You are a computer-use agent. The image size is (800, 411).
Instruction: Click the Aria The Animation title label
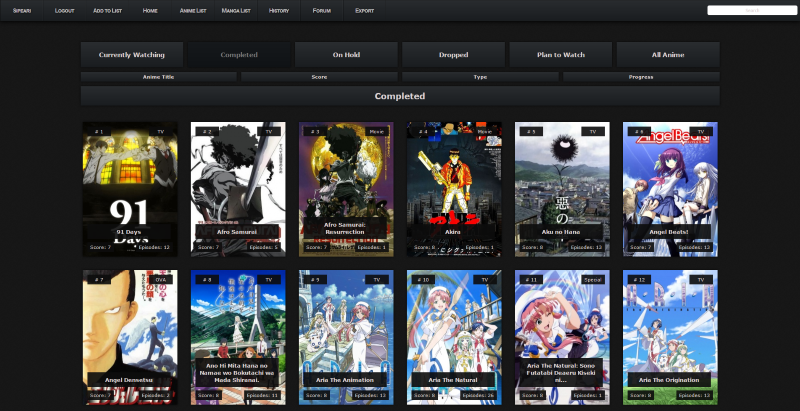[345, 379]
